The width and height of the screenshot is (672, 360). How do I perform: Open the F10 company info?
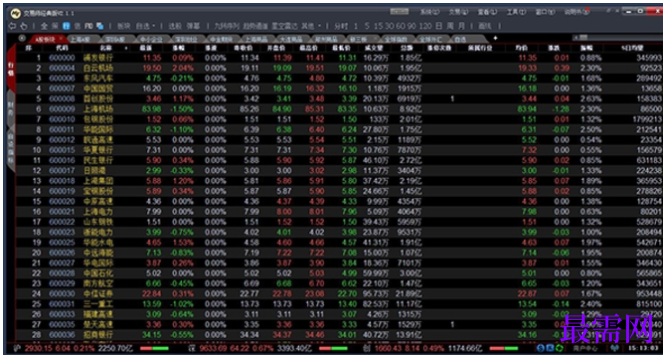point(89,26)
